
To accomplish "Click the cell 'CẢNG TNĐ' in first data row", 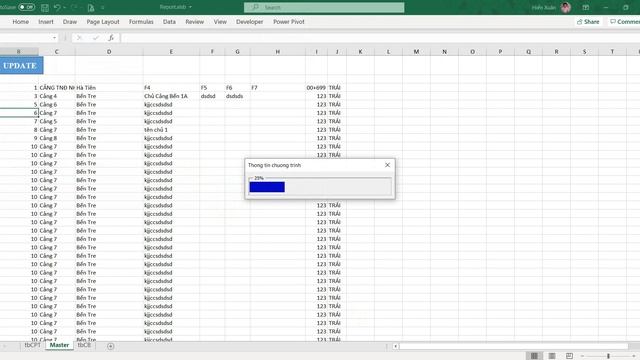I will pyautogui.click(x=57, y=87).
